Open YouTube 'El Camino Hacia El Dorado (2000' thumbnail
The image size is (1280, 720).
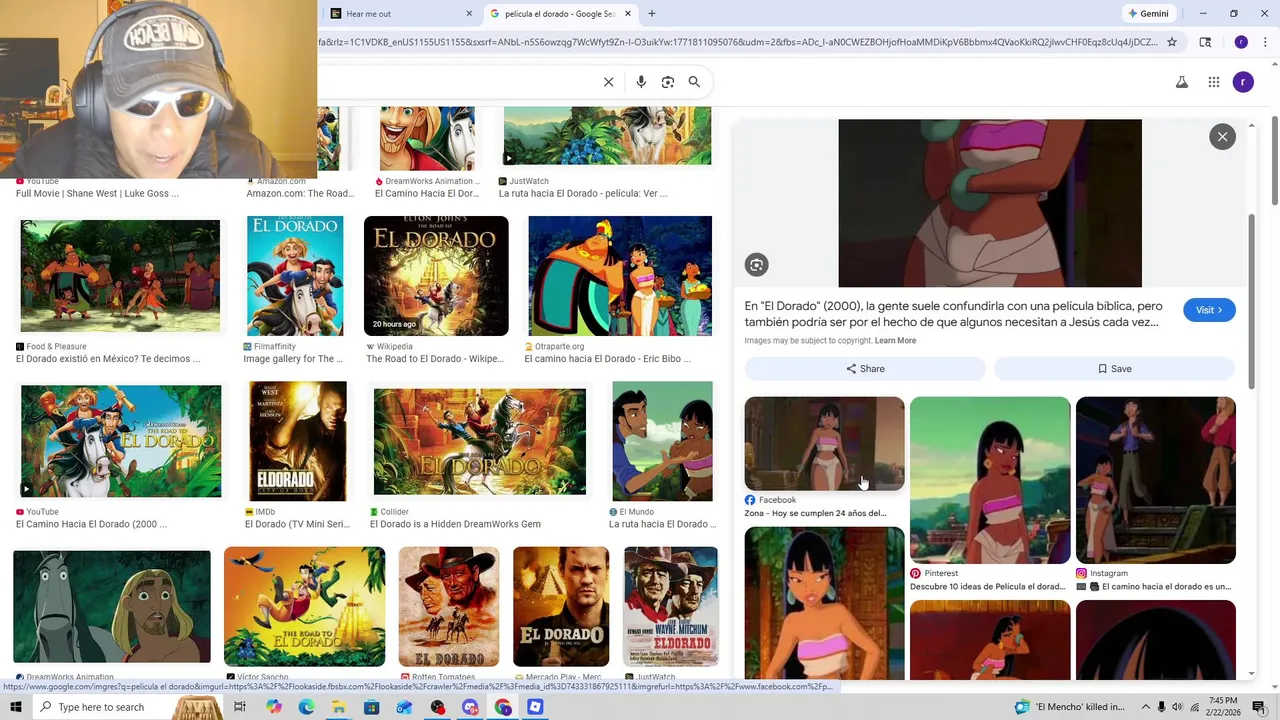pyautogui.click(x=121, y=441)
